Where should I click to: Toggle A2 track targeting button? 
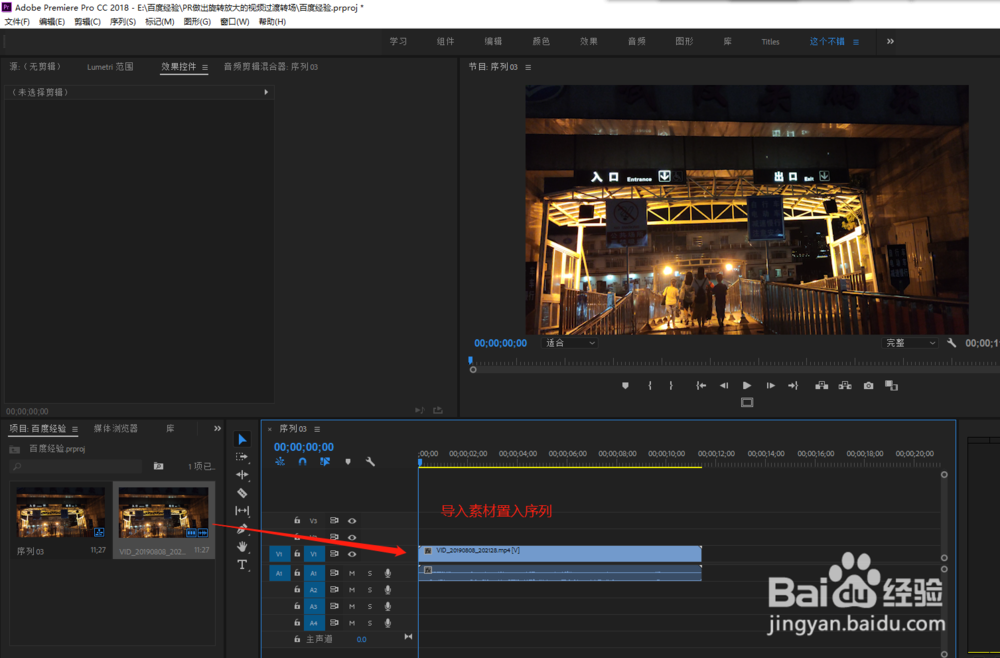(314, 590)
